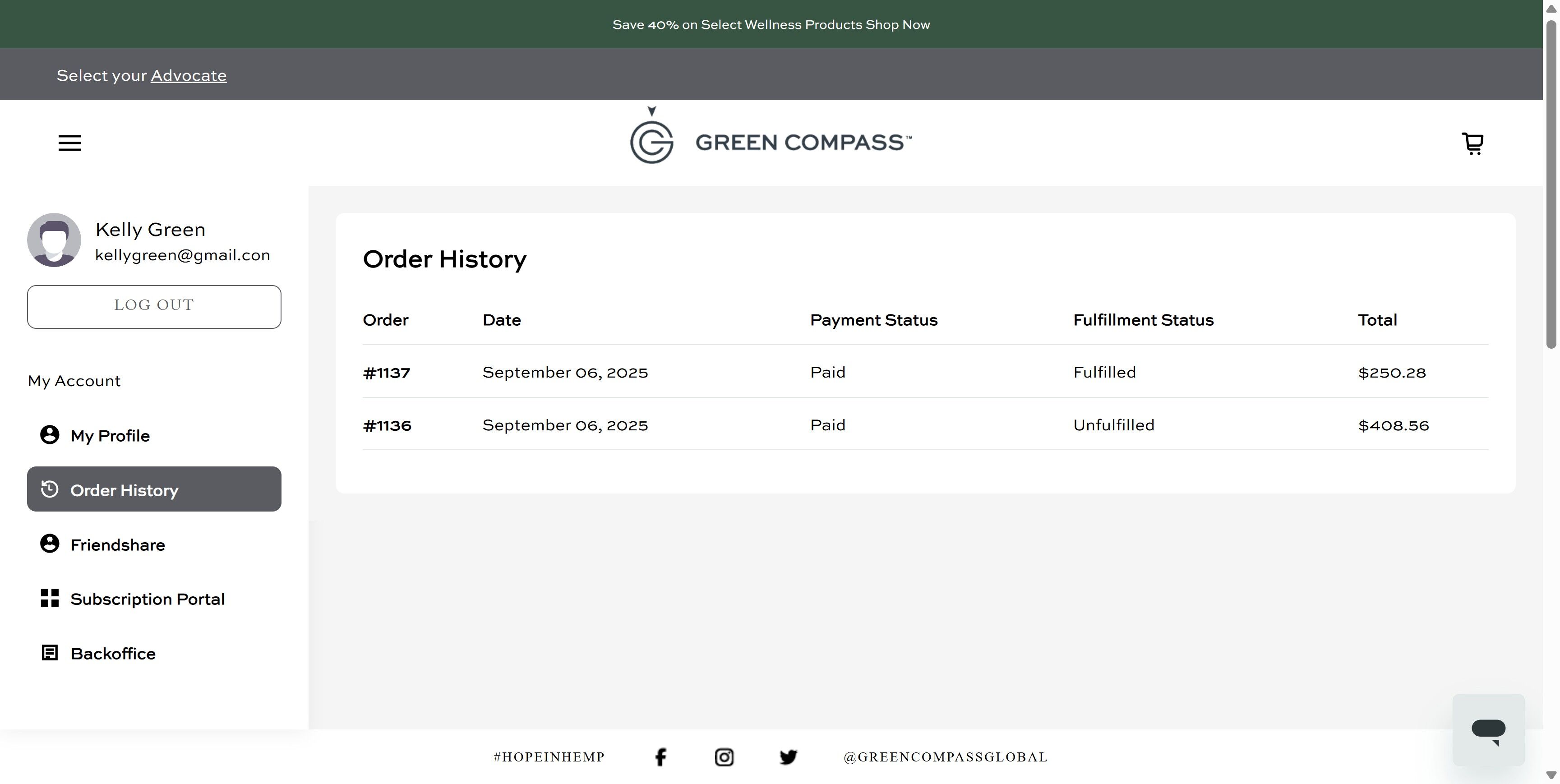Click the Fulfilled status cell

pyautogui.click(x=1105, y=372)
